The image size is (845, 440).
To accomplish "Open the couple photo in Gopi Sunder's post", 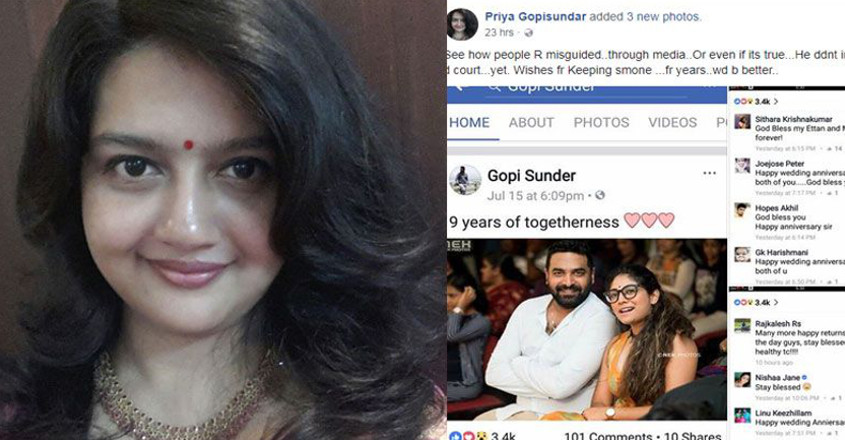I will tap(586, 329).
